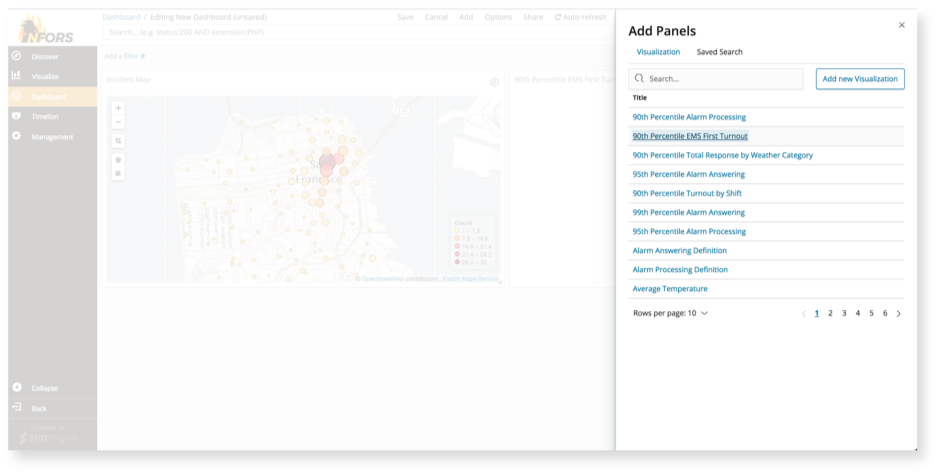Screen dimensions: 939x474
Task: Open the Rows per page dropdown
Action: pyautogui.click(x=670, y=313)
